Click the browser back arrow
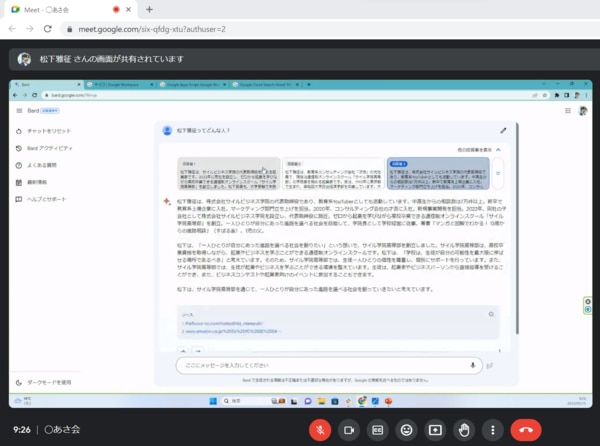 13,30
